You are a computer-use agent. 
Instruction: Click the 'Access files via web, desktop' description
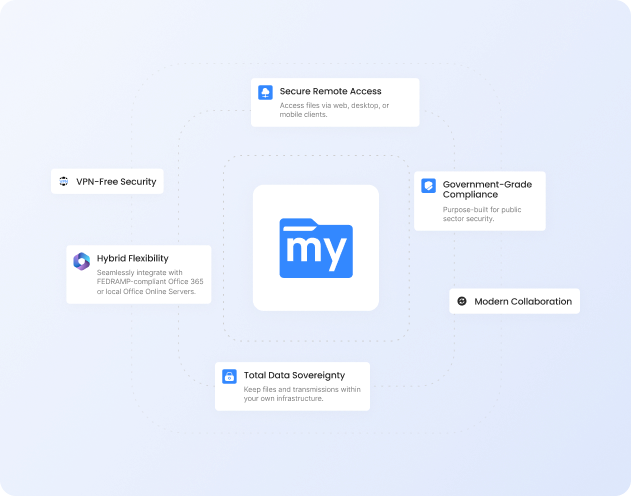click(x=335, y=110)
